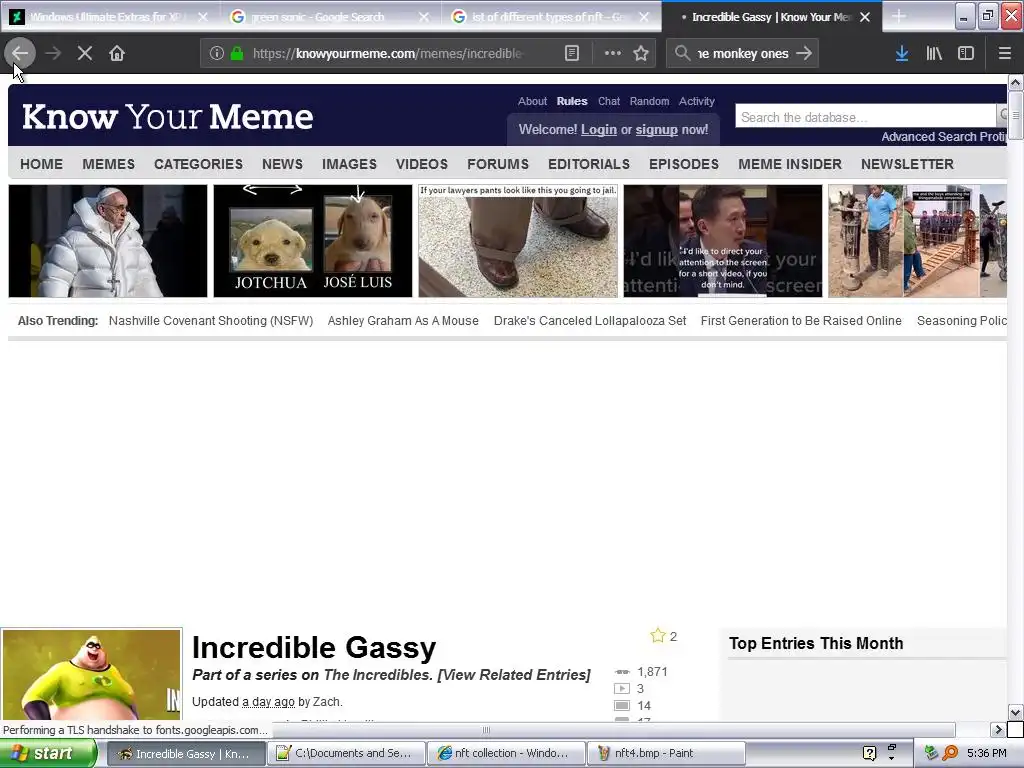The image size is (1024, 768).
Task: Click the vertical scrollbar down arrow
Action: click(x=1015, y=712)
